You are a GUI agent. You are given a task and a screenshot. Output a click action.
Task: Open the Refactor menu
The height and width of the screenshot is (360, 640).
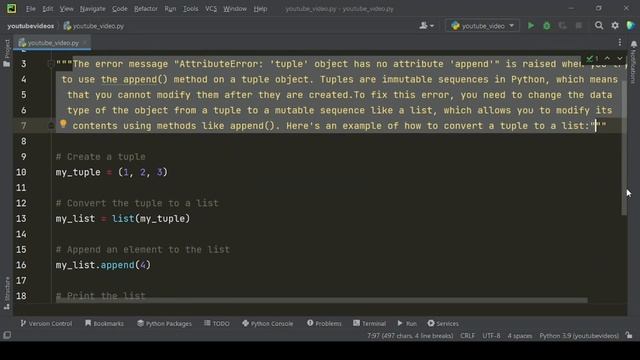(x=146, y=9)
